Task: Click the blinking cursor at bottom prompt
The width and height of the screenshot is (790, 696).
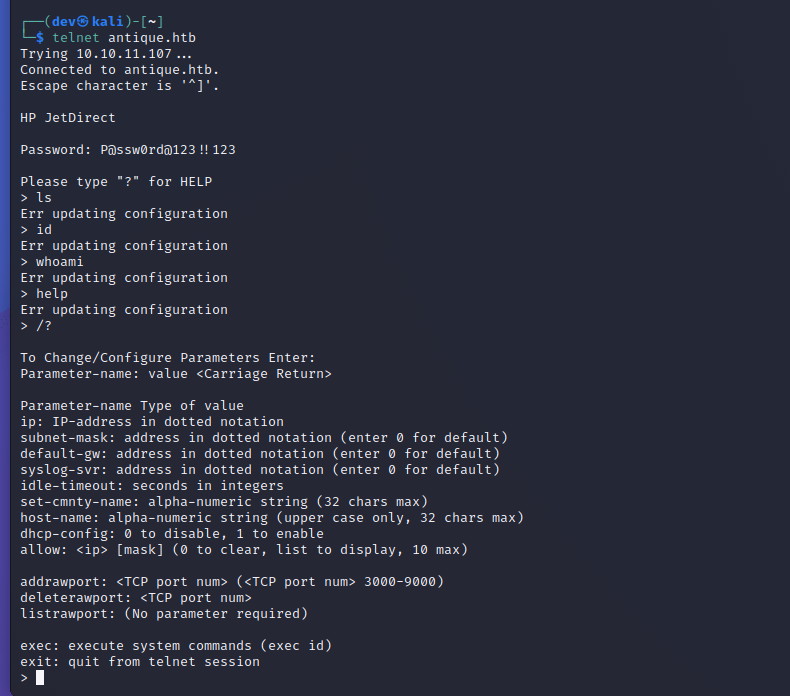Action: point(40,678)
